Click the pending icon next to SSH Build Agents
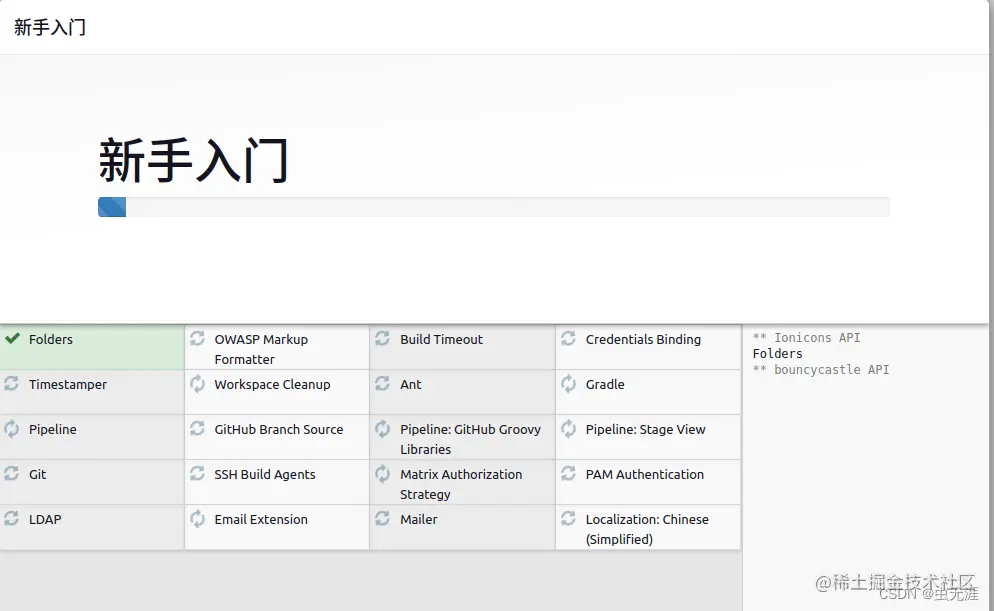 tap(197, 473)
